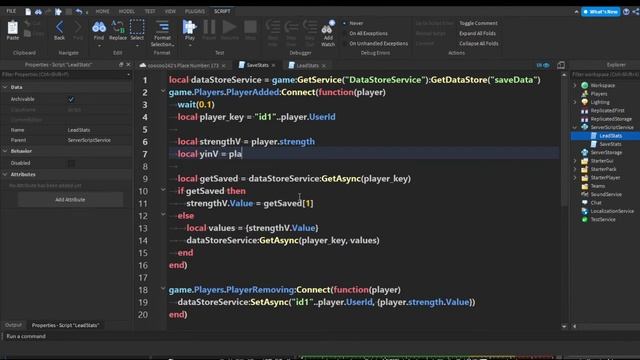This screenshot has height=360, width=640.
Task: Expand the StarterPack tree node
Action: [x=575, y=169]
